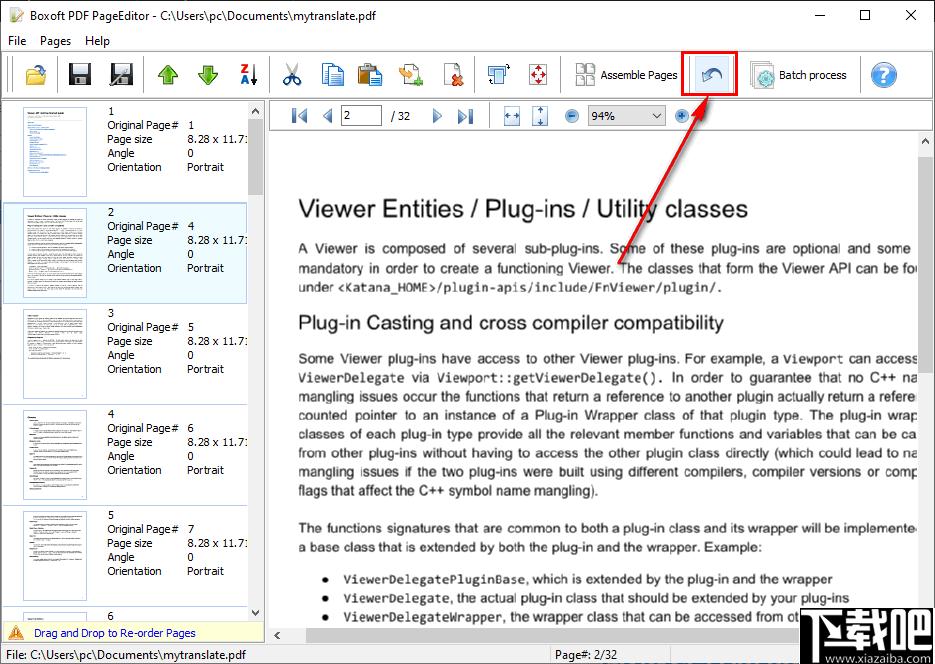
Task: Click the Paste clipboard icon
Action: tap(370, 75)
